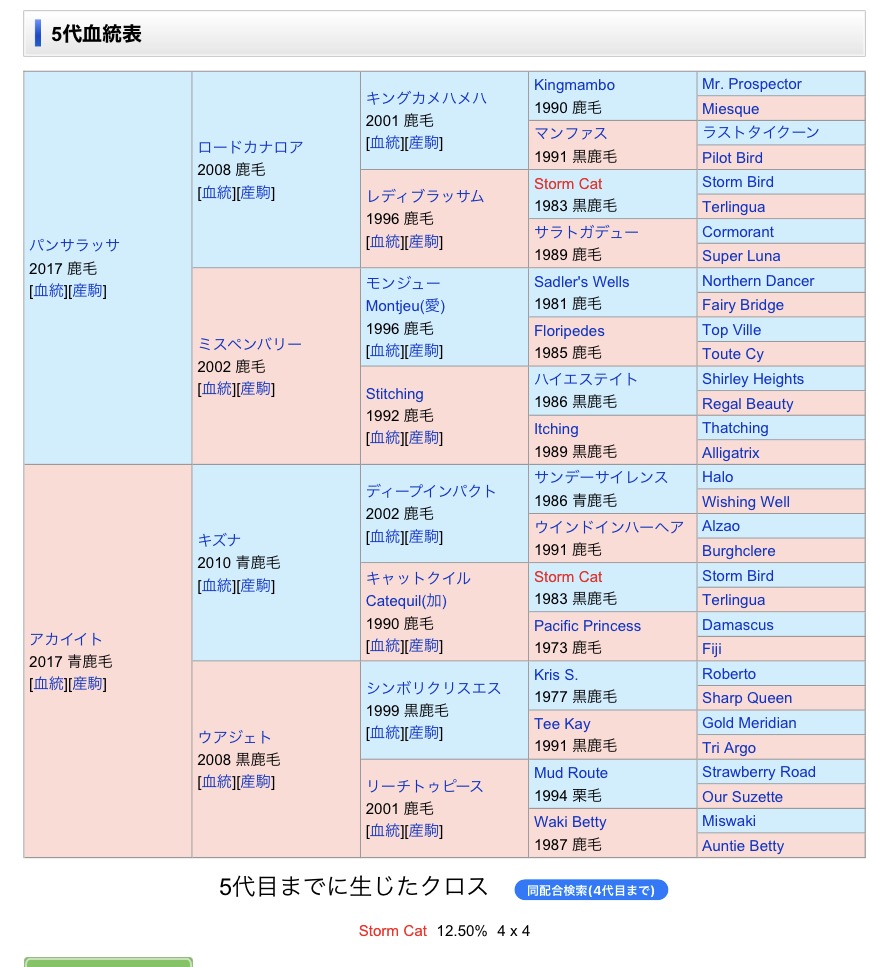The width and height of the screenshot is (869, 967).
Task: Click the リーチトゥピース link
Action: (x=424, y=786)
